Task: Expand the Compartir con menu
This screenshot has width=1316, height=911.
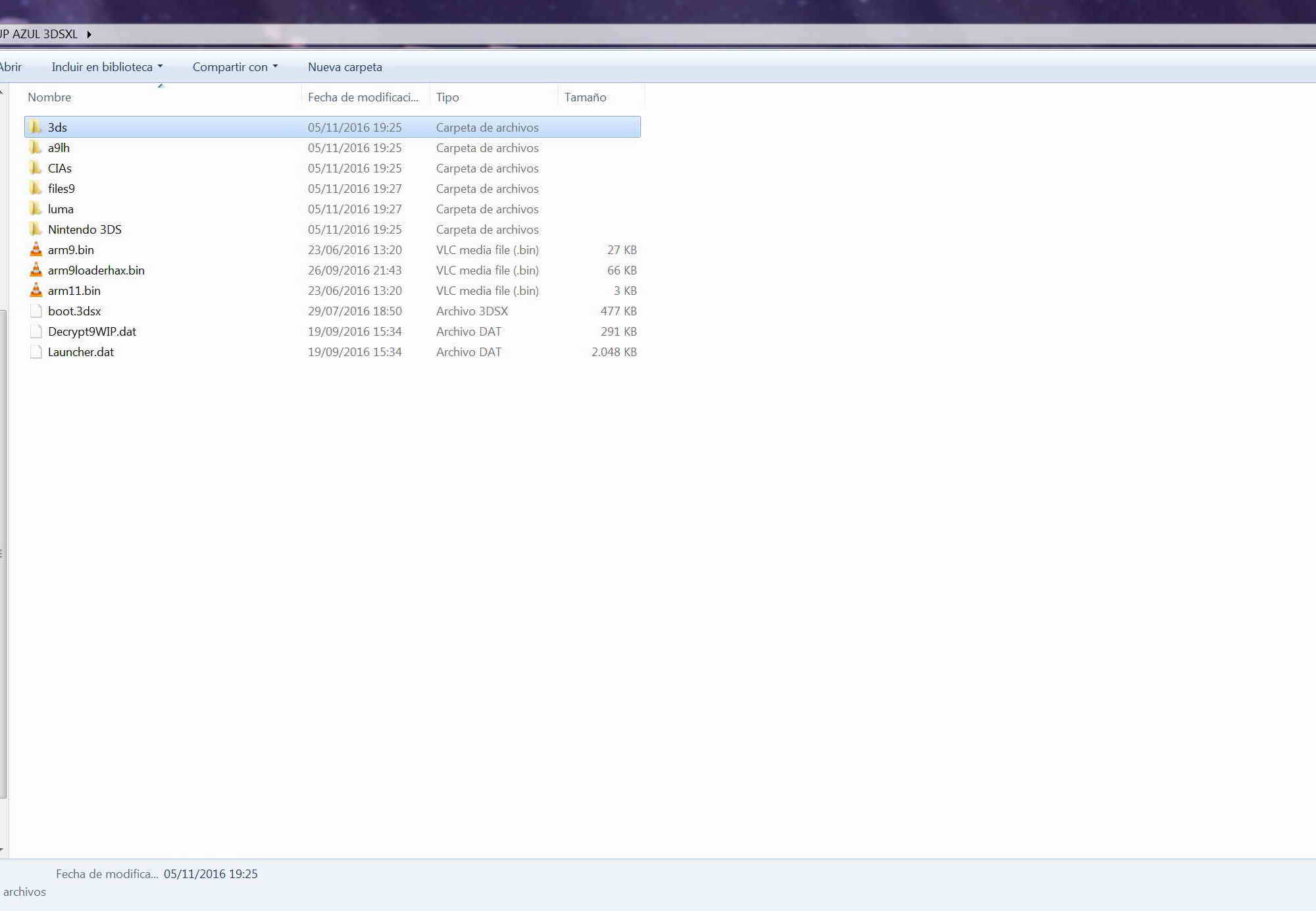Action: (235, 67)
